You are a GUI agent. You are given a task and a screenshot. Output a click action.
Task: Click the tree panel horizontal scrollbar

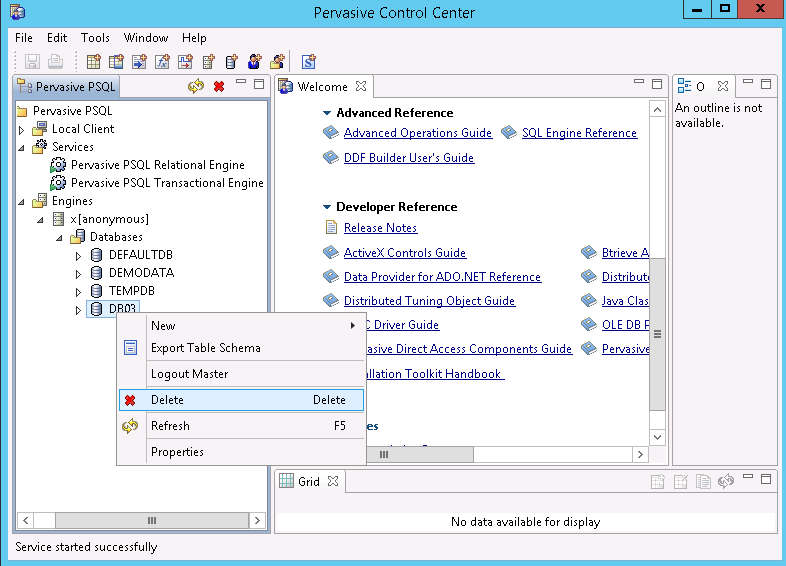click(152, 521)
